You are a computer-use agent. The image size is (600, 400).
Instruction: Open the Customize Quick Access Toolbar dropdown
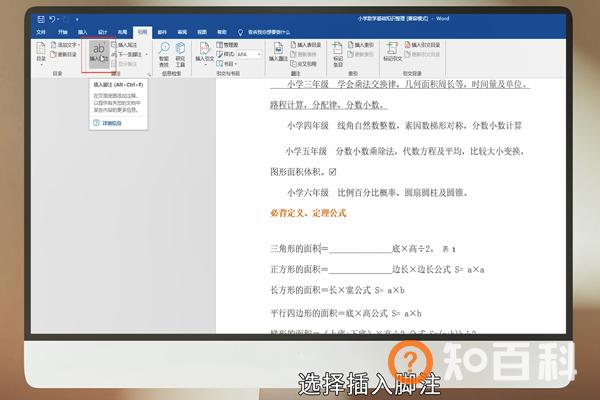[77, 19]
